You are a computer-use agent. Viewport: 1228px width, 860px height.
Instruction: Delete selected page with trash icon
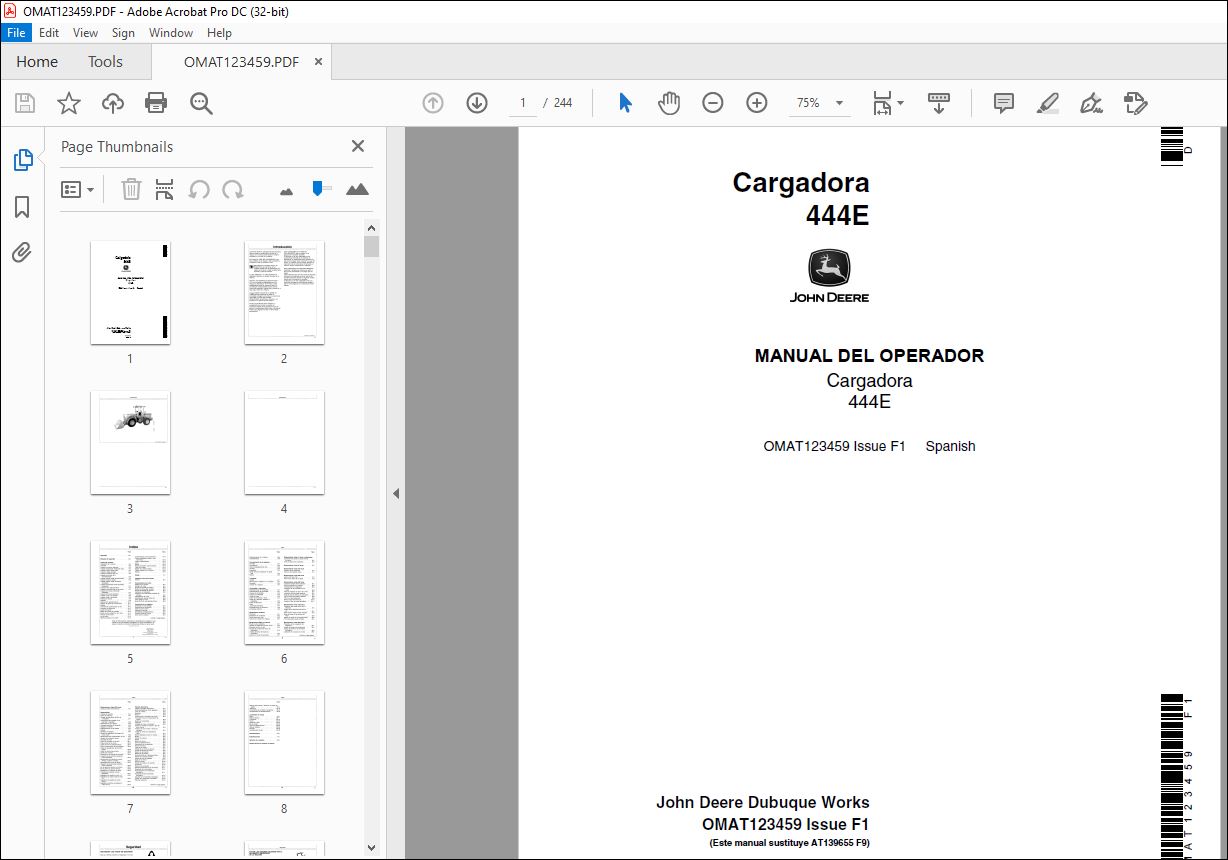[132, 189]
